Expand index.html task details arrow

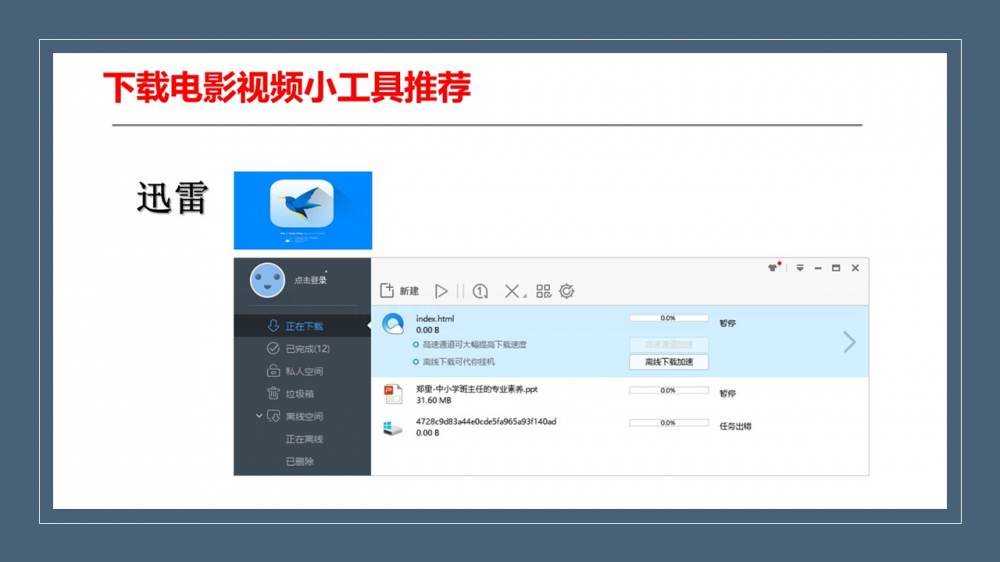click(849, 342)
